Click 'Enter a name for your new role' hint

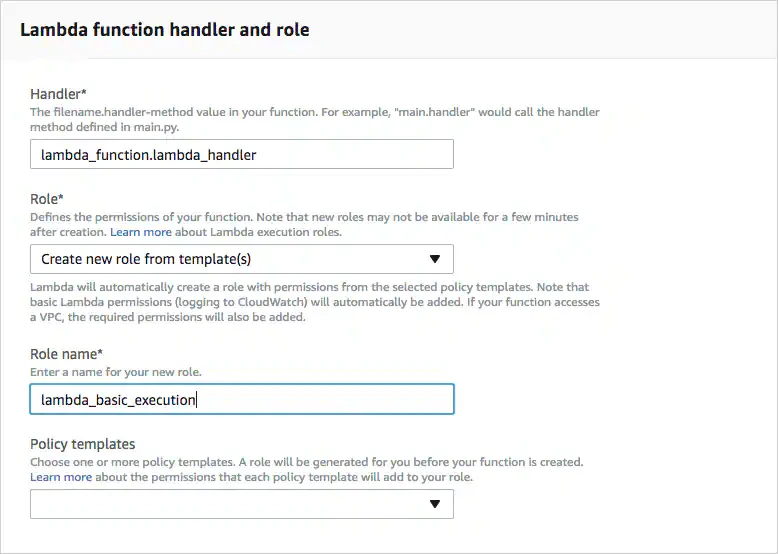pos(116,372)
